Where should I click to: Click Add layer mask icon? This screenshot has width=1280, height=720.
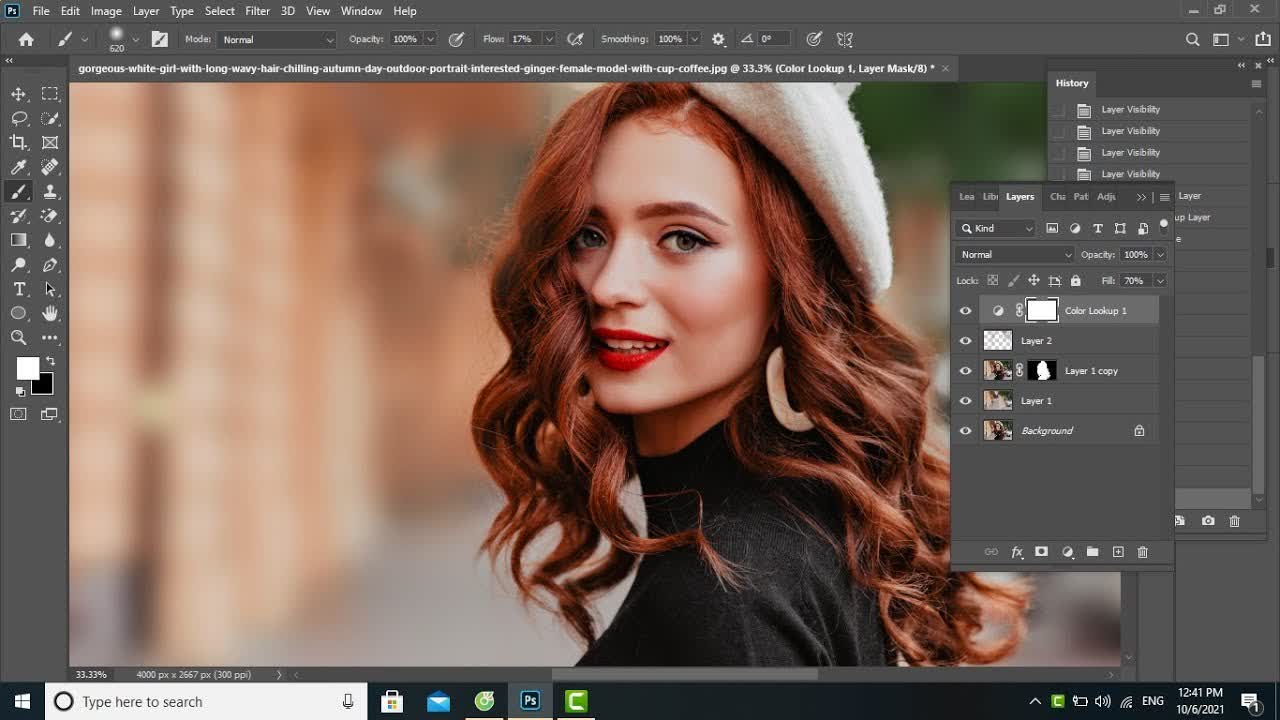[x=1041, y=552]
